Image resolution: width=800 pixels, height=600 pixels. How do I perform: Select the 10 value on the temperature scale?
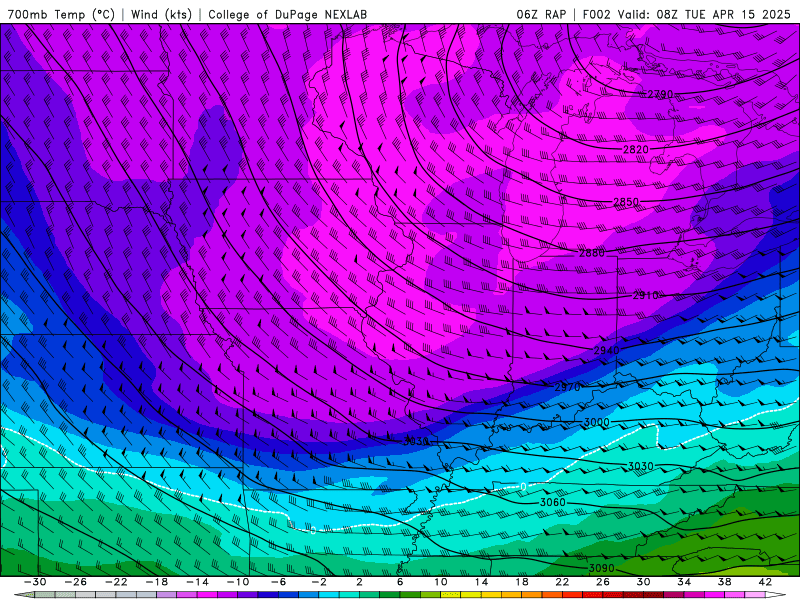coord(441,582)
